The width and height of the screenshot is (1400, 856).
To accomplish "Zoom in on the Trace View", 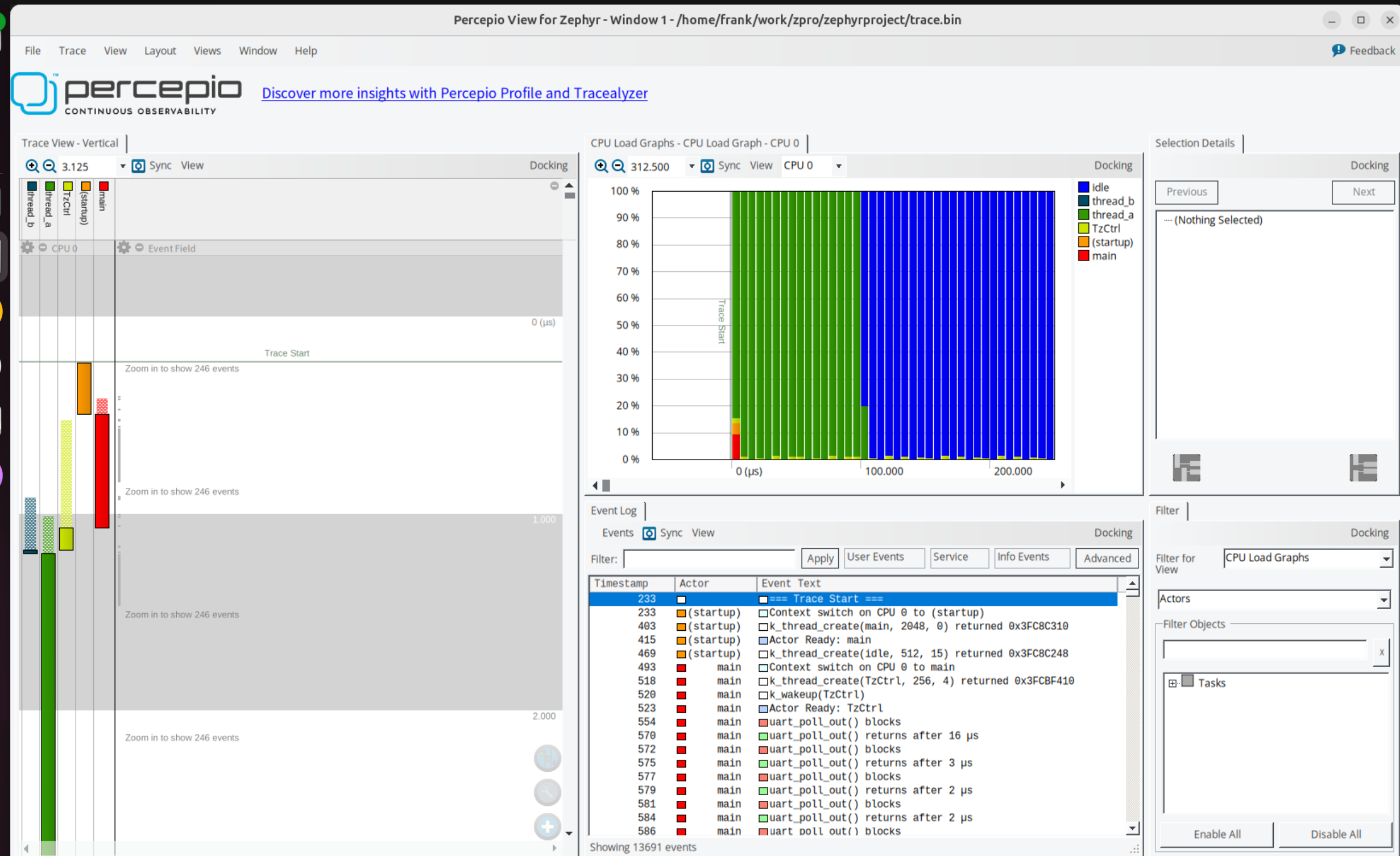I will (32, 166).
